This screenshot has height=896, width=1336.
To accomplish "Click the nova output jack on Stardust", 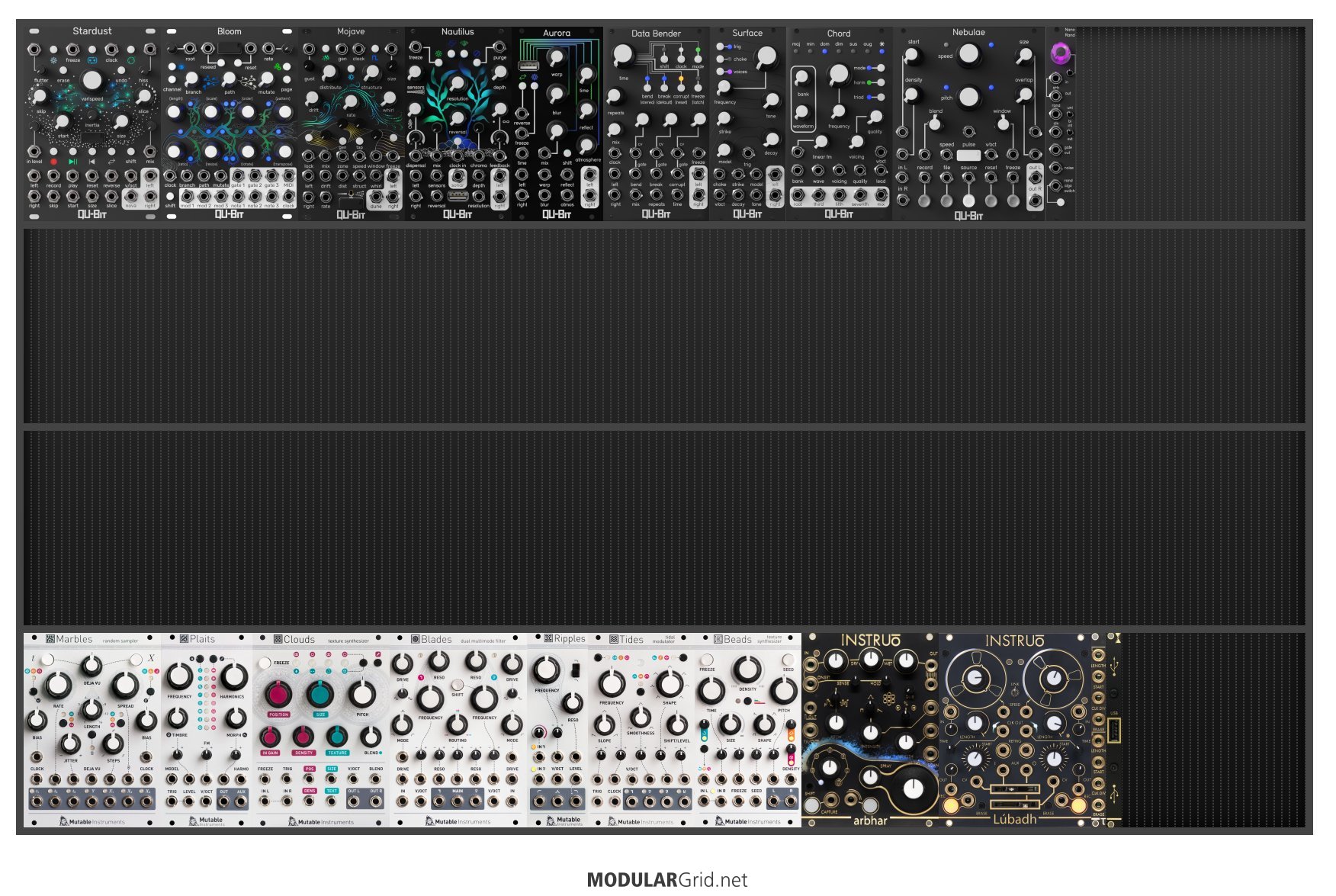I will point(130,196).
